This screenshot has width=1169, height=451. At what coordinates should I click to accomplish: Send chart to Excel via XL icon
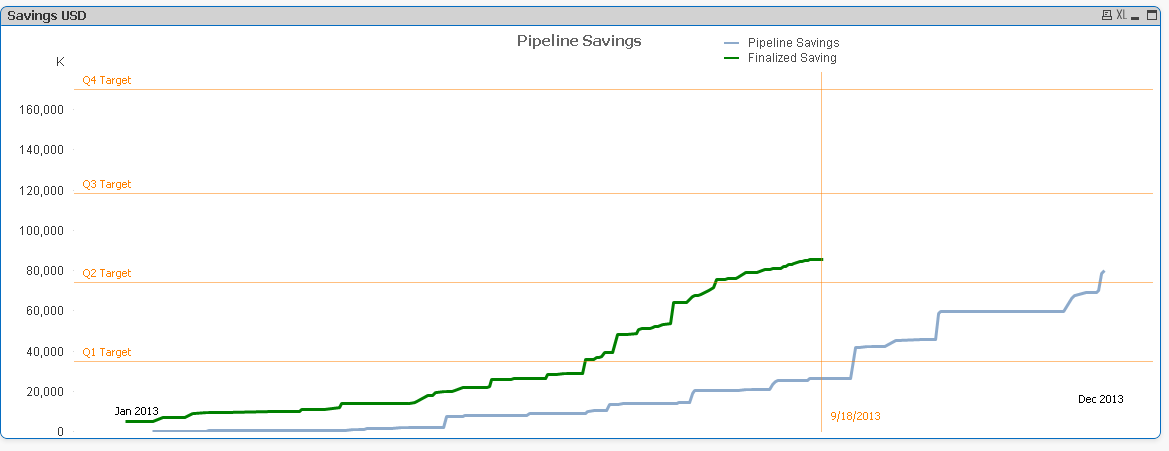(1121, 15)
